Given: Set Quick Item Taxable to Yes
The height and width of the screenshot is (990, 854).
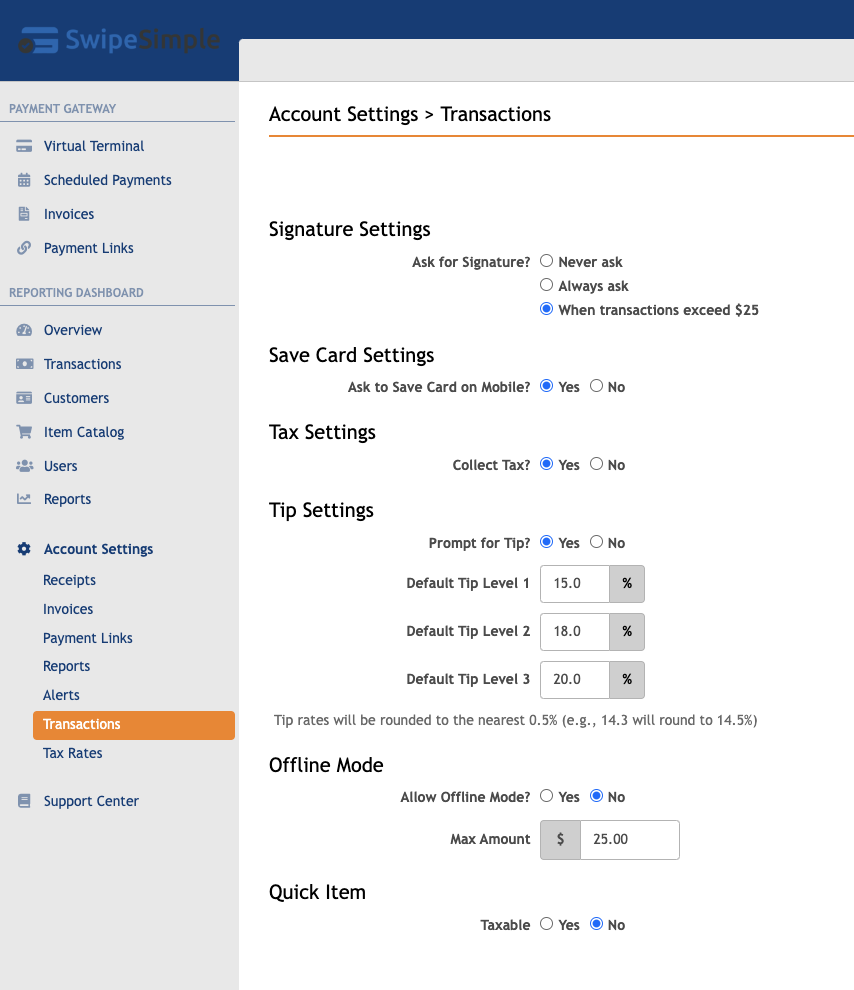Looking at the screenshot, I should click(547, 924).
